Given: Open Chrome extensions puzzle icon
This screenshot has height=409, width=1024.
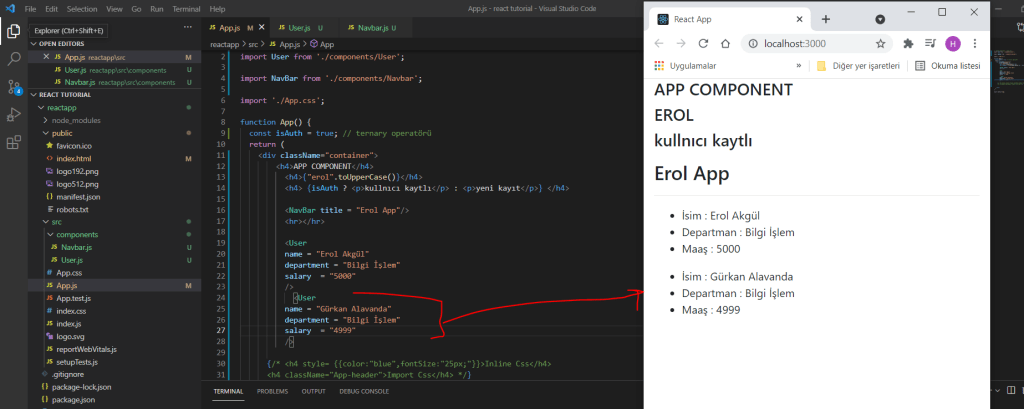Looking at the screenshot, I should tap(908, 44).
